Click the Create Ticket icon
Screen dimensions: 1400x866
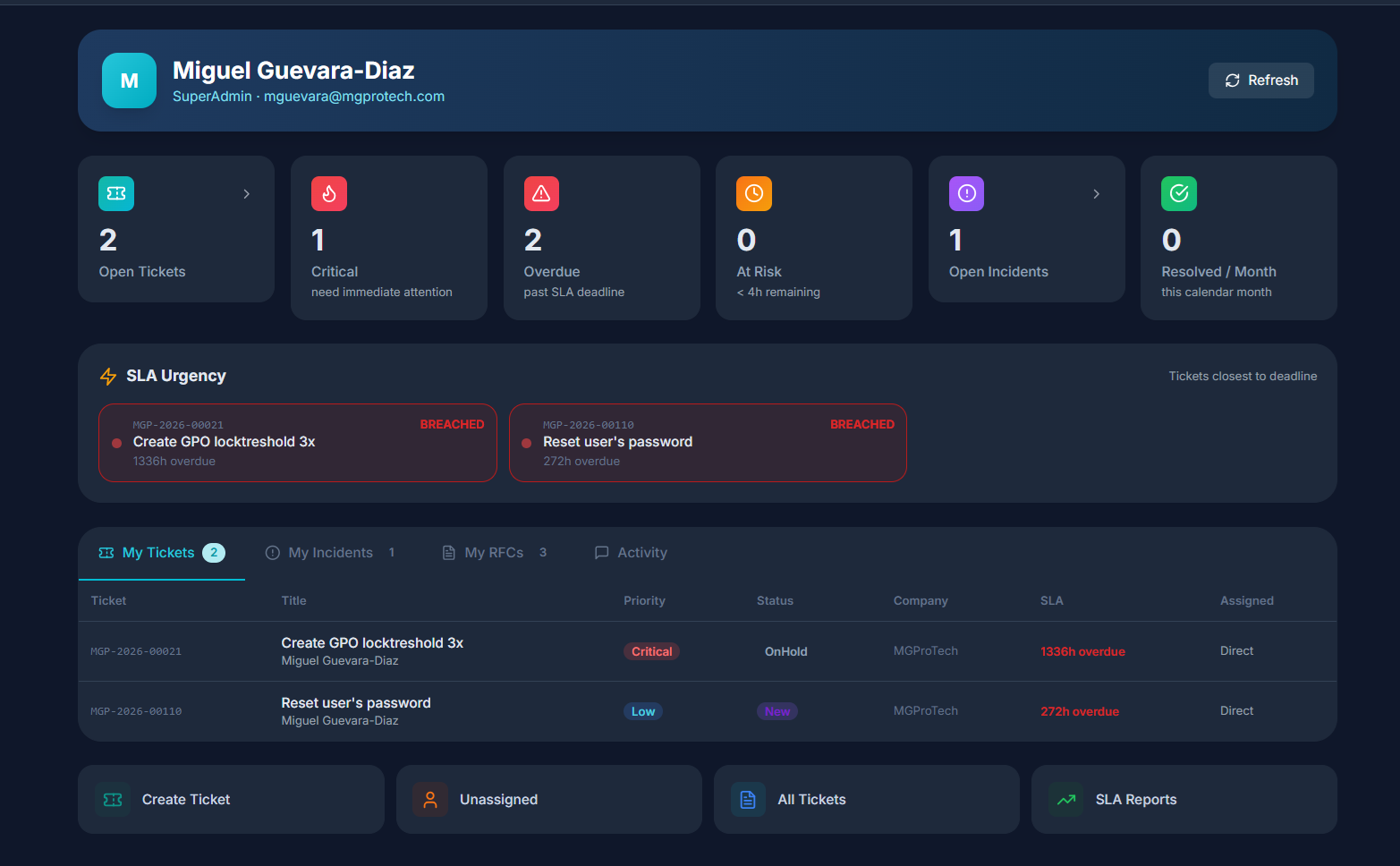[113, 800]
